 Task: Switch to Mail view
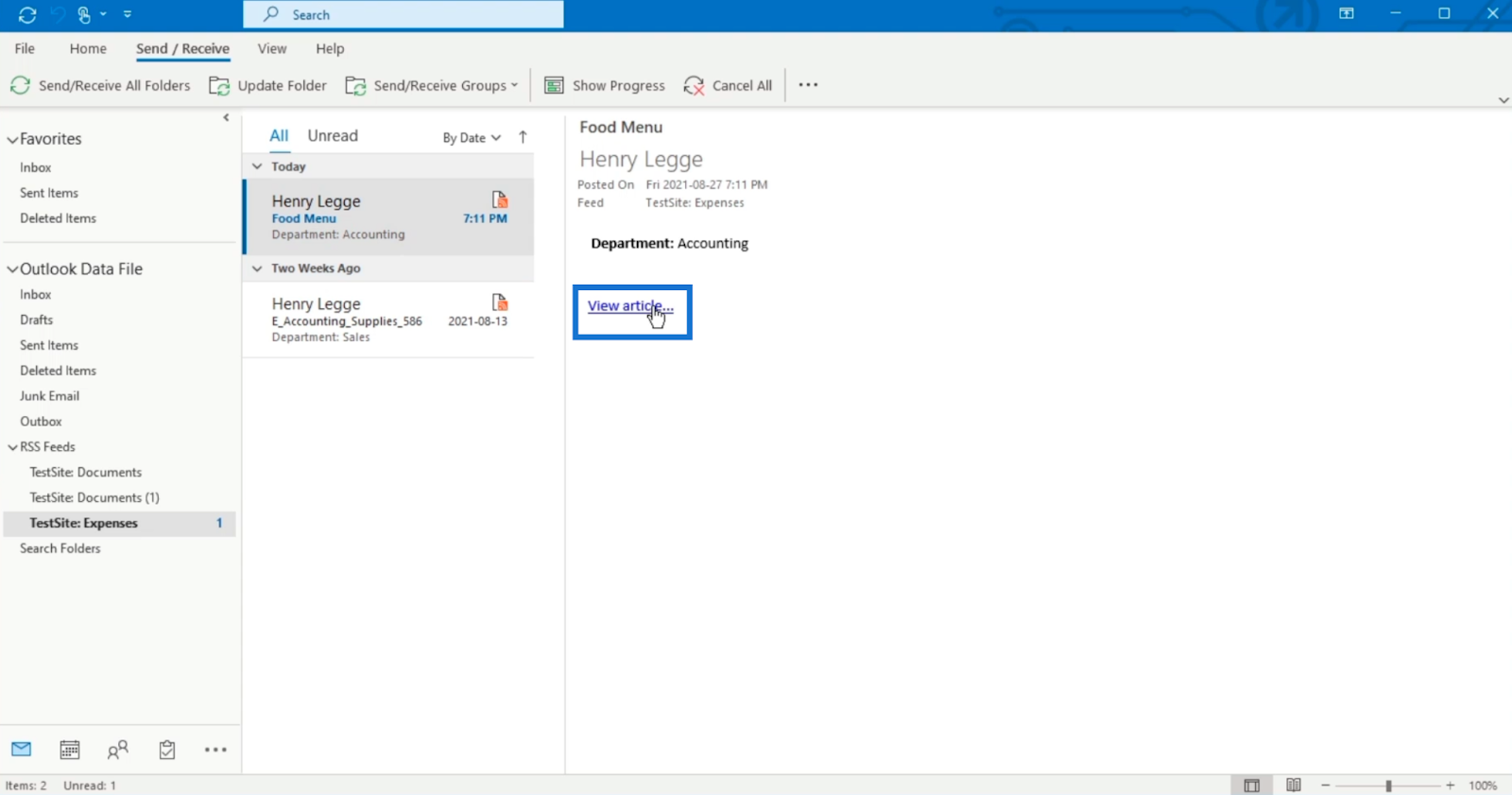(x=21, y=750)
